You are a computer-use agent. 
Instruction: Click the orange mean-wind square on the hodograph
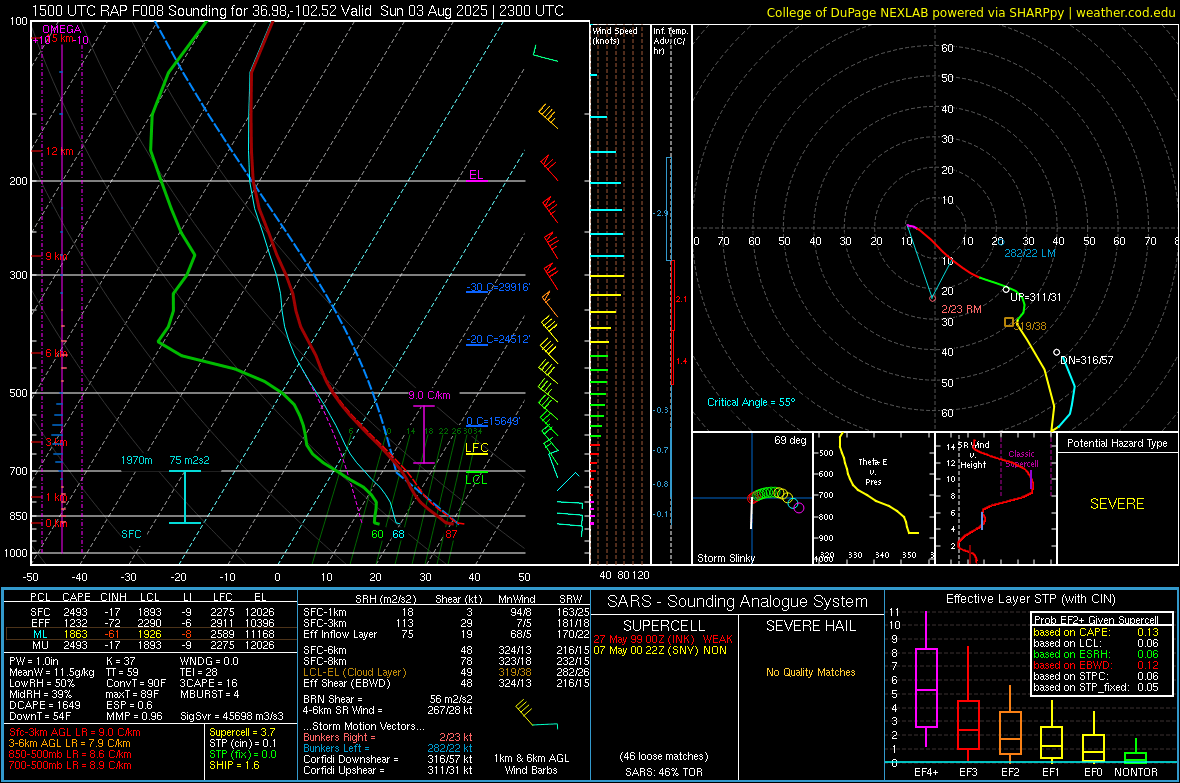(x=1009, y=322)
